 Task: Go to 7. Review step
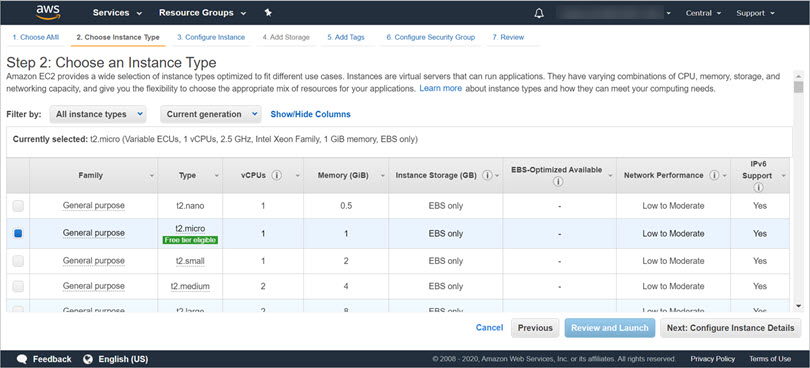508,37
